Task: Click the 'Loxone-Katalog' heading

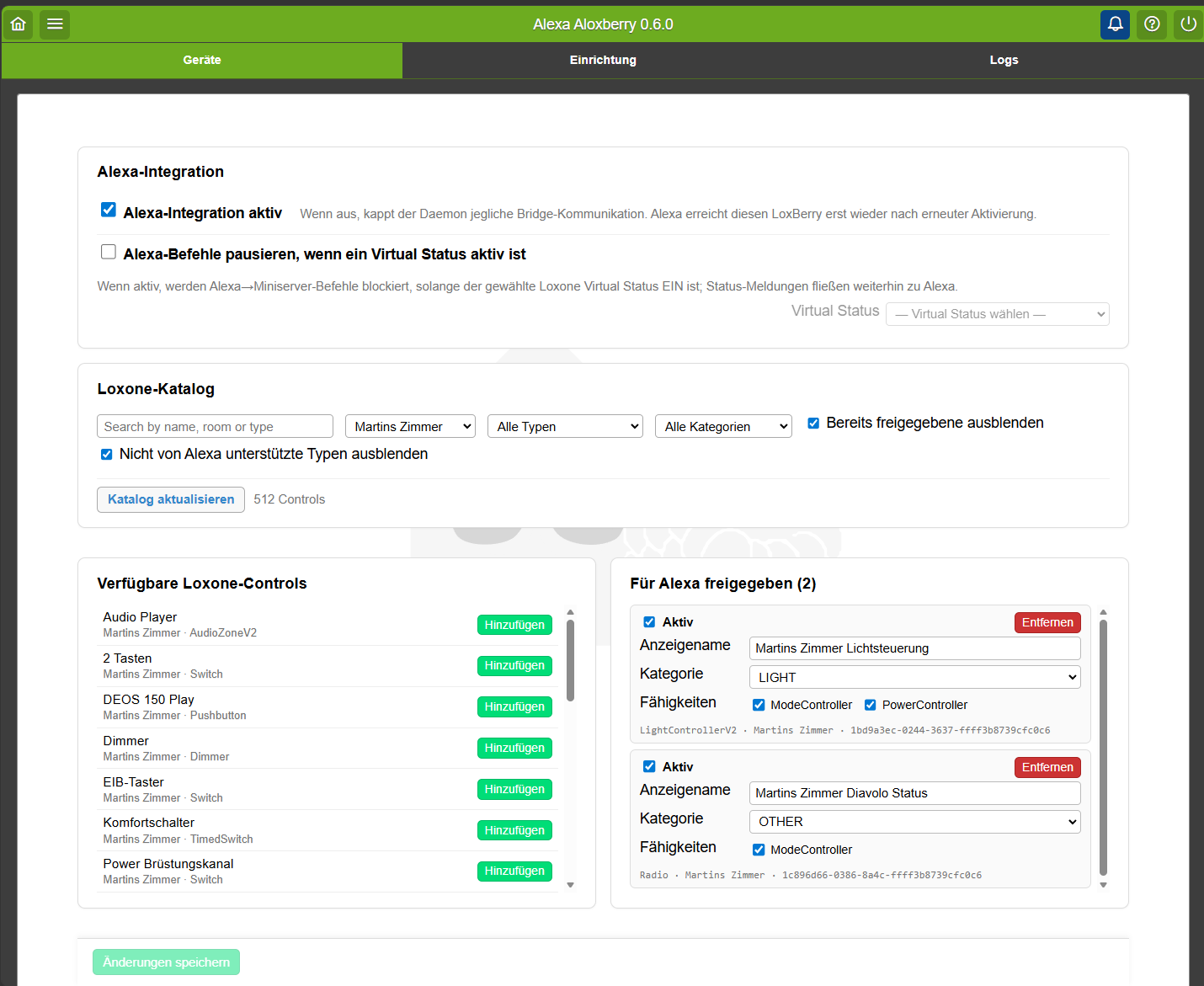Action: pyautogui.click(x=156, y=389)
